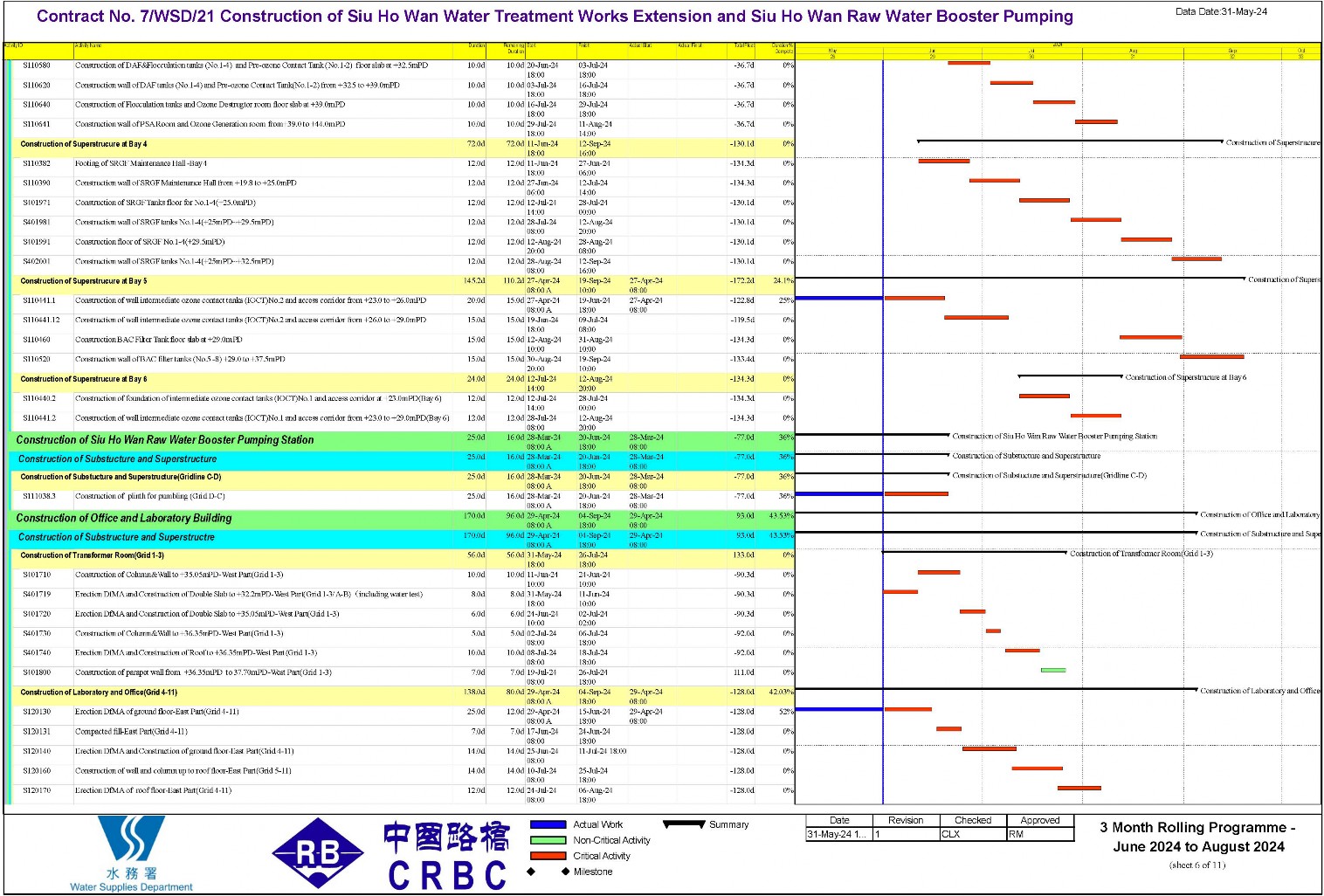Select activity ID S401730
The width and height of the screenshot is (1324, 896).
(37, 634)
